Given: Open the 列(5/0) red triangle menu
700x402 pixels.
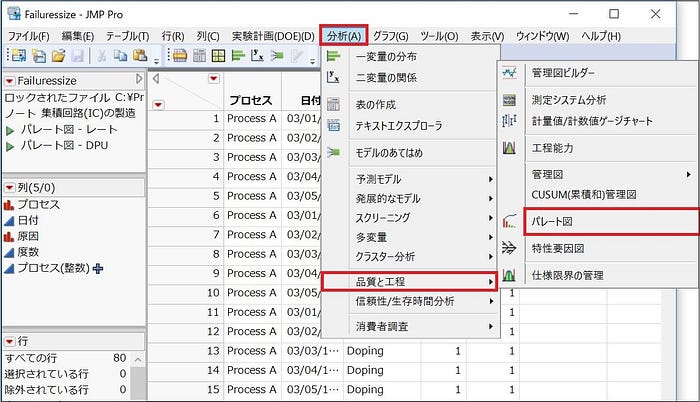Looking at the screenshot, I should [9, 188].
